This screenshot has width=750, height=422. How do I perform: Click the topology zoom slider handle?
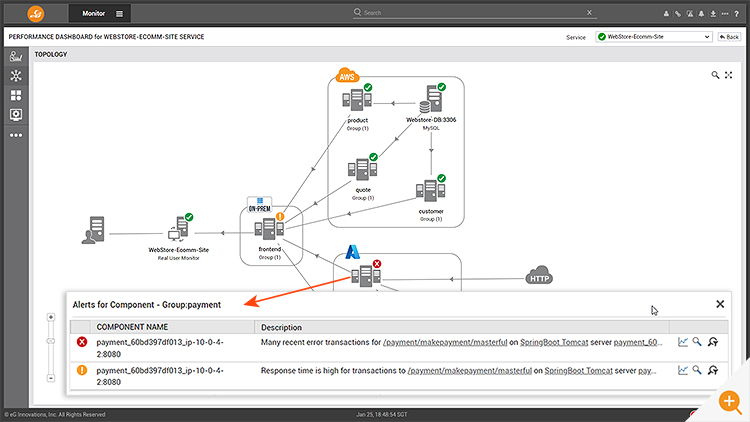51,341
